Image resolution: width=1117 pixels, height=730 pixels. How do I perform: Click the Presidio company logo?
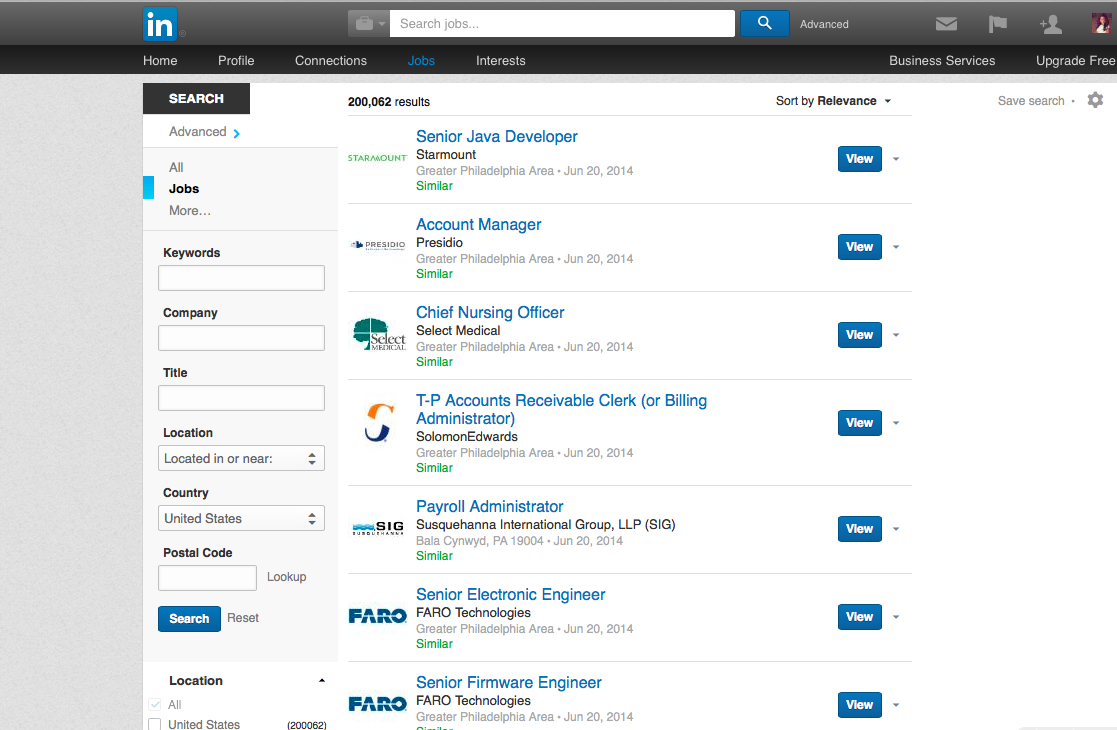(378, 246)
